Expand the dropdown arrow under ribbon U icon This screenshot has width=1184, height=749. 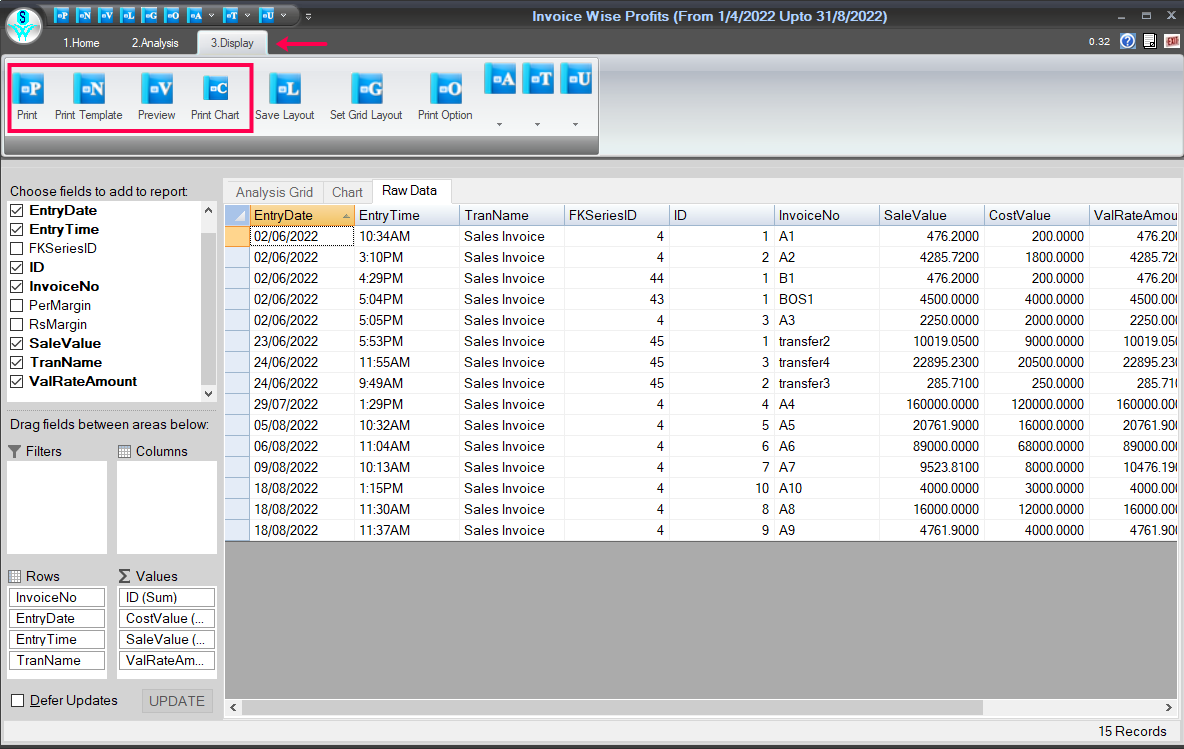(575, 125)
